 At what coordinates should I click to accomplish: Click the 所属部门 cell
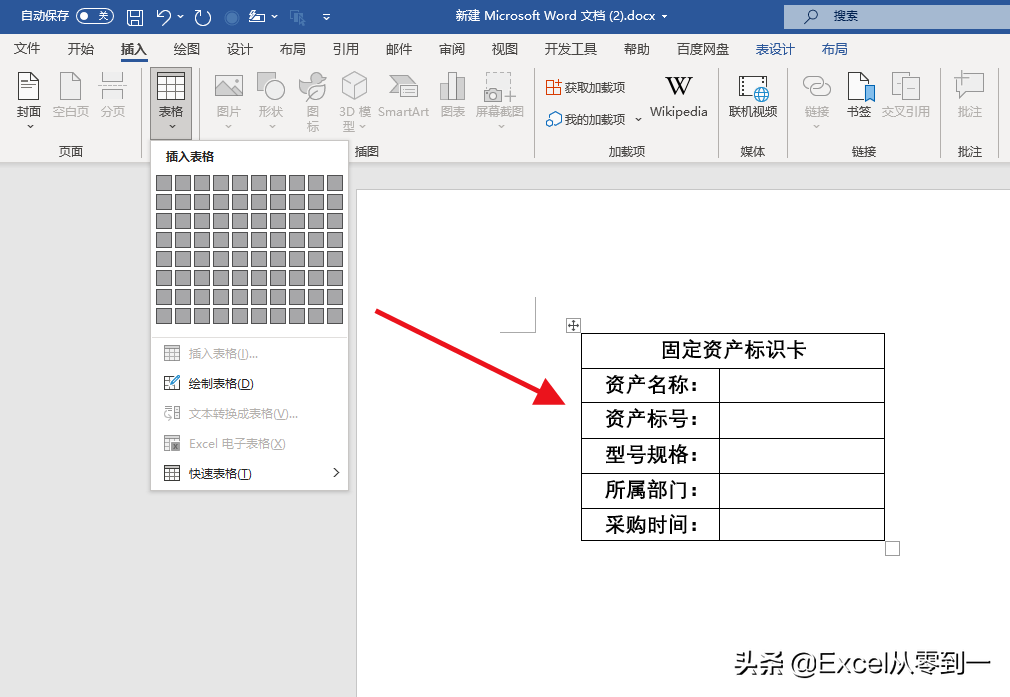point(651,491)
